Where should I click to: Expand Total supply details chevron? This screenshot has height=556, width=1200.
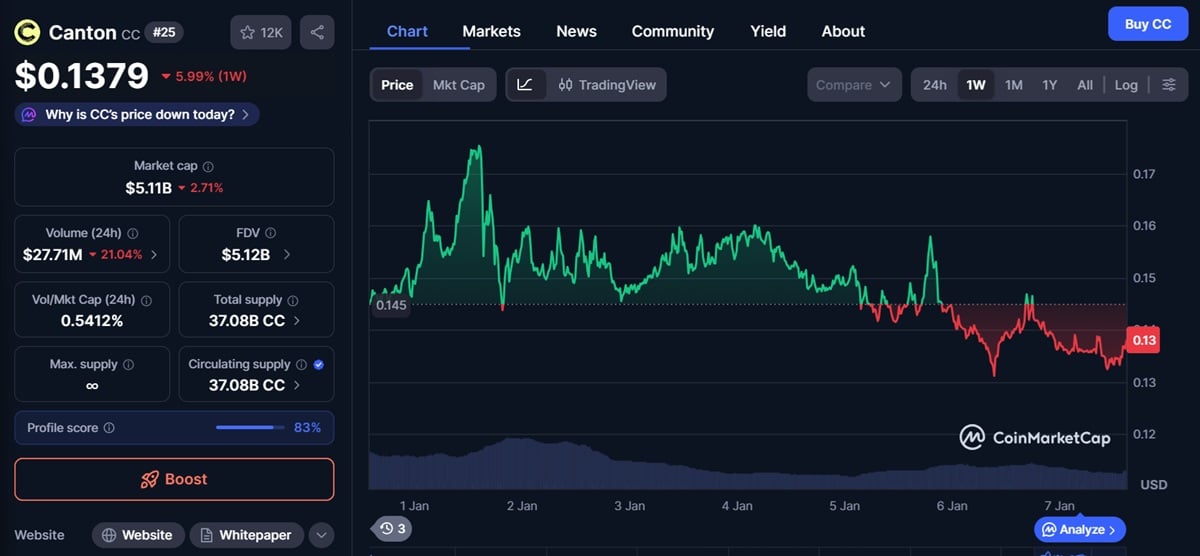coord(298,321)
